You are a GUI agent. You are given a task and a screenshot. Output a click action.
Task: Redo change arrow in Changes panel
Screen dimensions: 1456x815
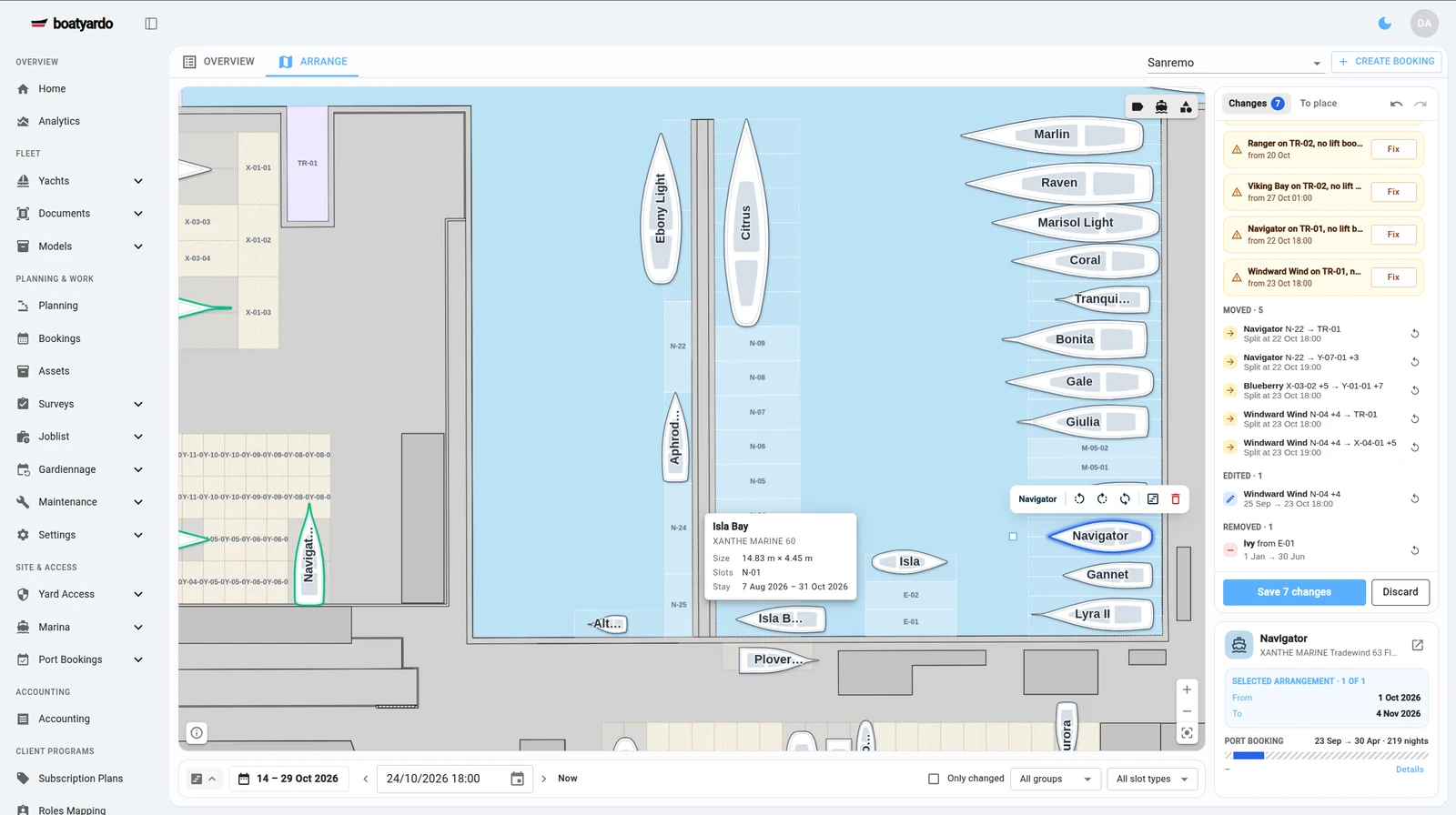click(x=1421, y=104)
